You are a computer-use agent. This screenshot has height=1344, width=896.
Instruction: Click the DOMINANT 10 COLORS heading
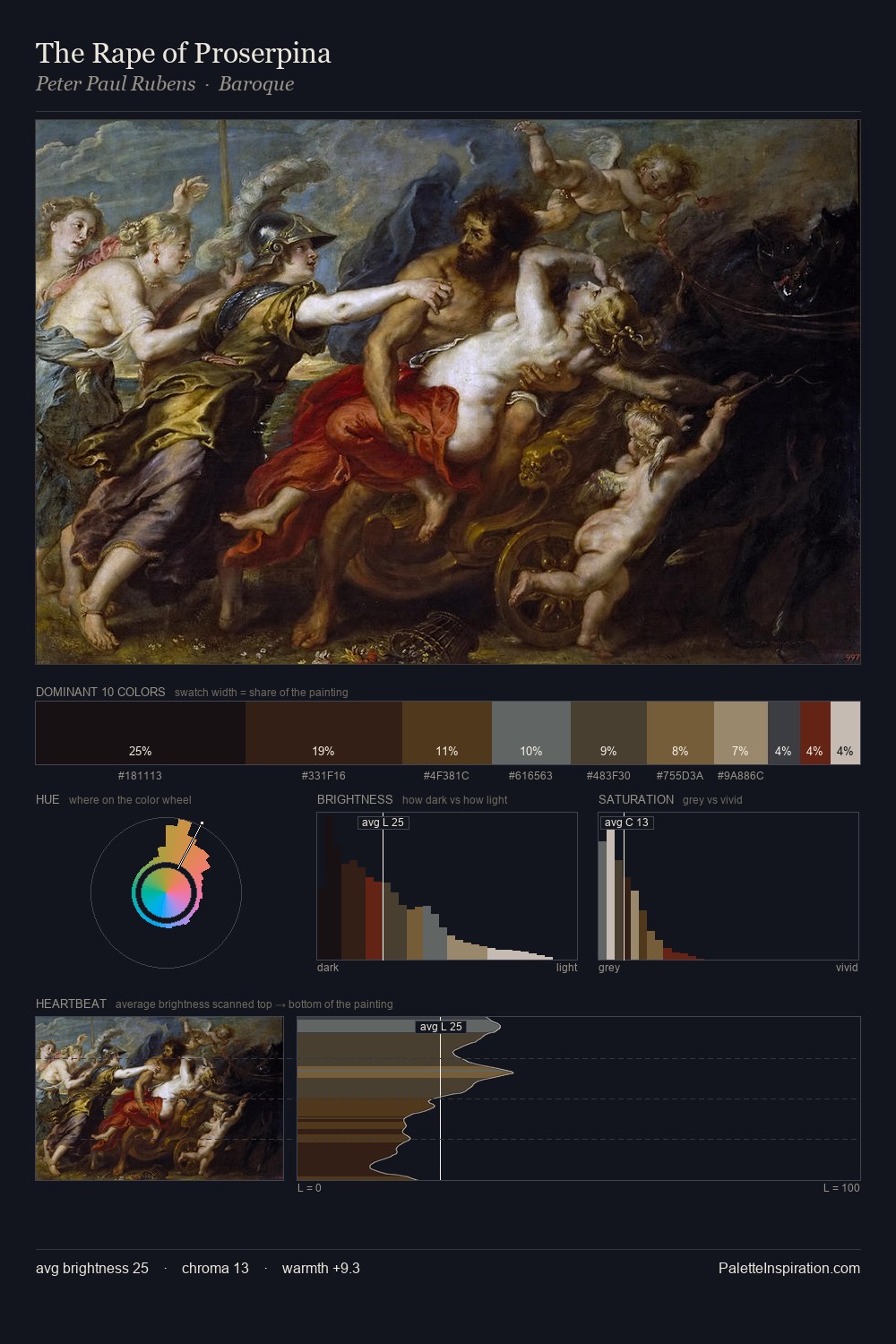coord(100,692)
